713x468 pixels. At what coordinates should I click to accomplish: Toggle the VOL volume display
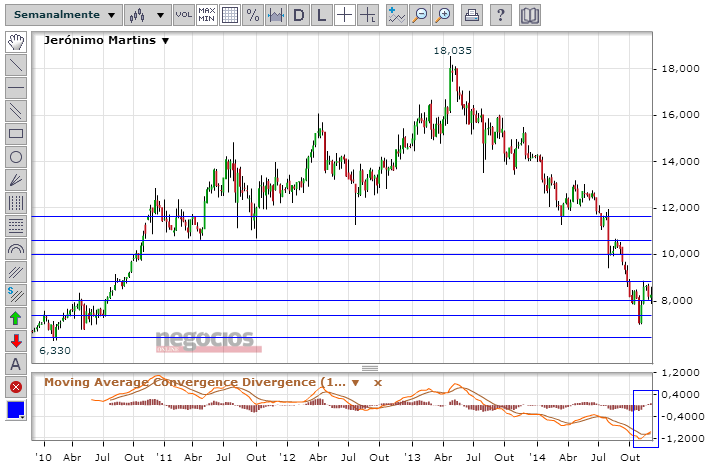(x=184, y=15)
